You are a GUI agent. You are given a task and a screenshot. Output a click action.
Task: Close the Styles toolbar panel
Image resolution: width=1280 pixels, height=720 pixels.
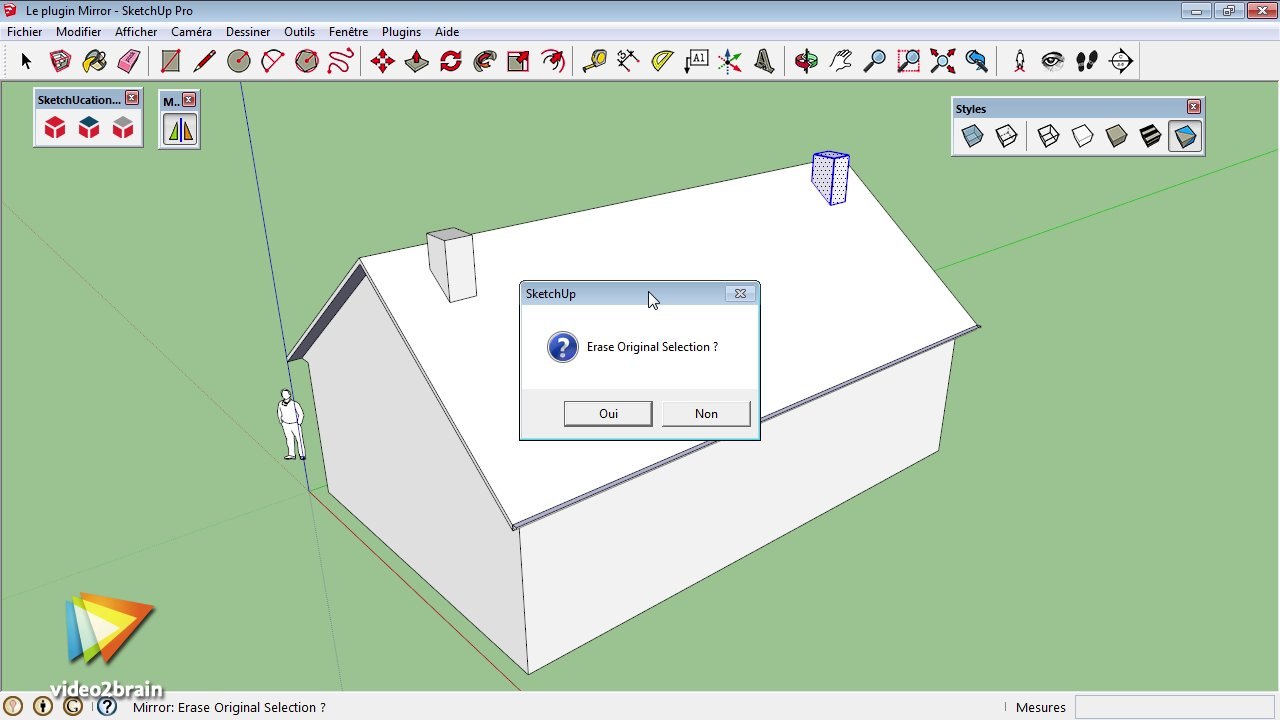coord(1193,107)
